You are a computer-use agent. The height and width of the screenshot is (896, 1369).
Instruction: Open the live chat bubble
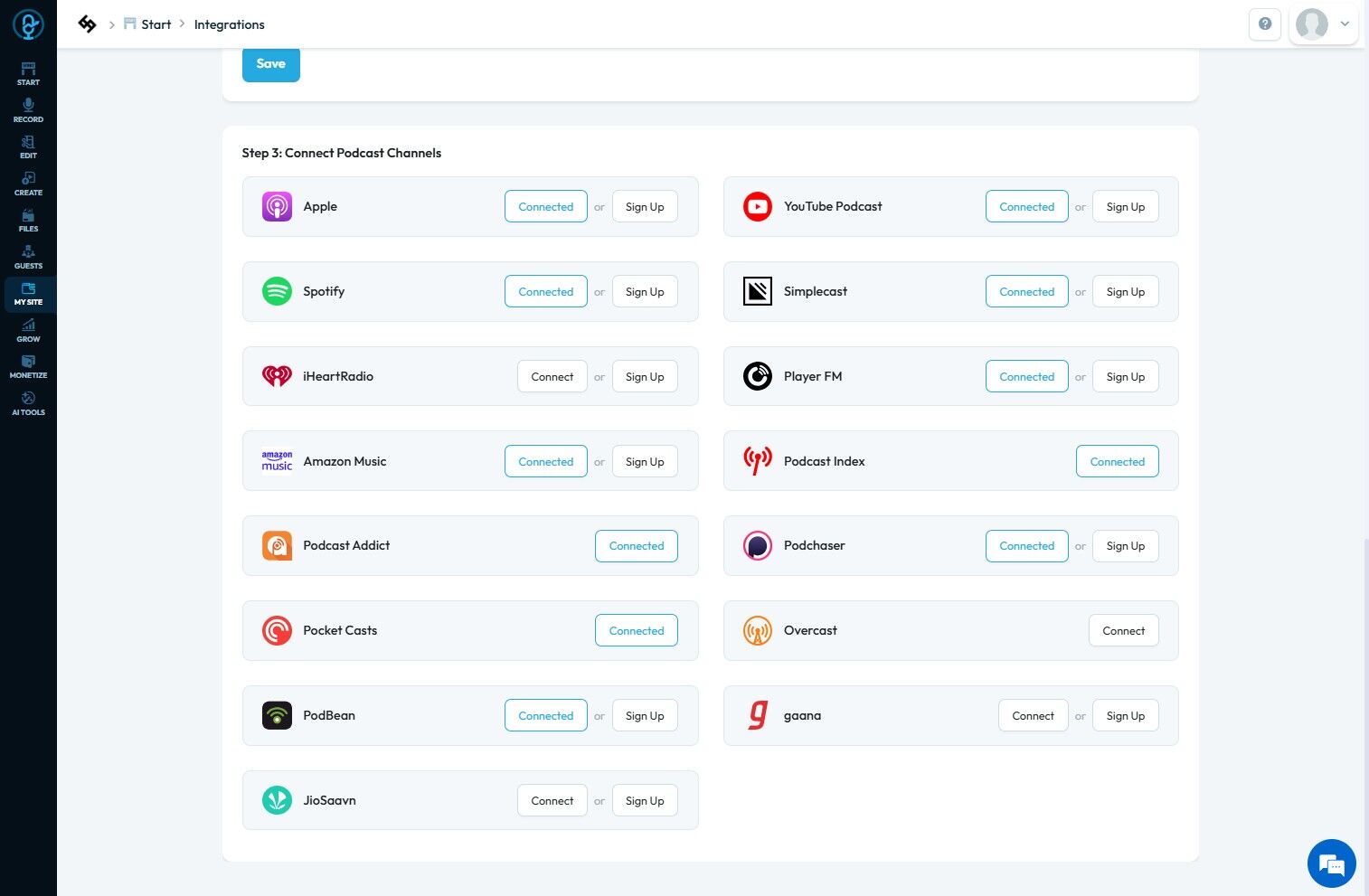click(x=1331, y=863)
